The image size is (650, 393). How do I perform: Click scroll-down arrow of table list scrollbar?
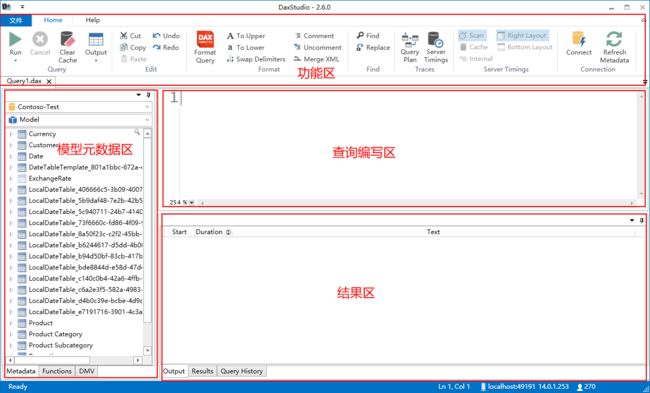pos(148,351)
